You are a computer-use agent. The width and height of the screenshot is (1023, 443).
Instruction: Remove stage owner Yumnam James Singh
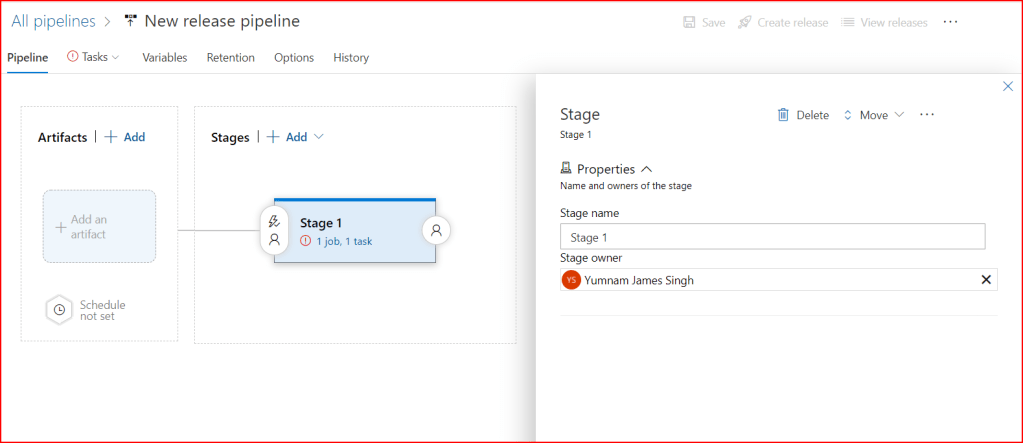985,280
